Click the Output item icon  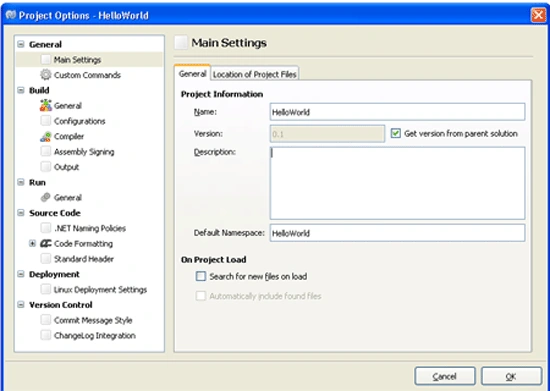[46, 167]
